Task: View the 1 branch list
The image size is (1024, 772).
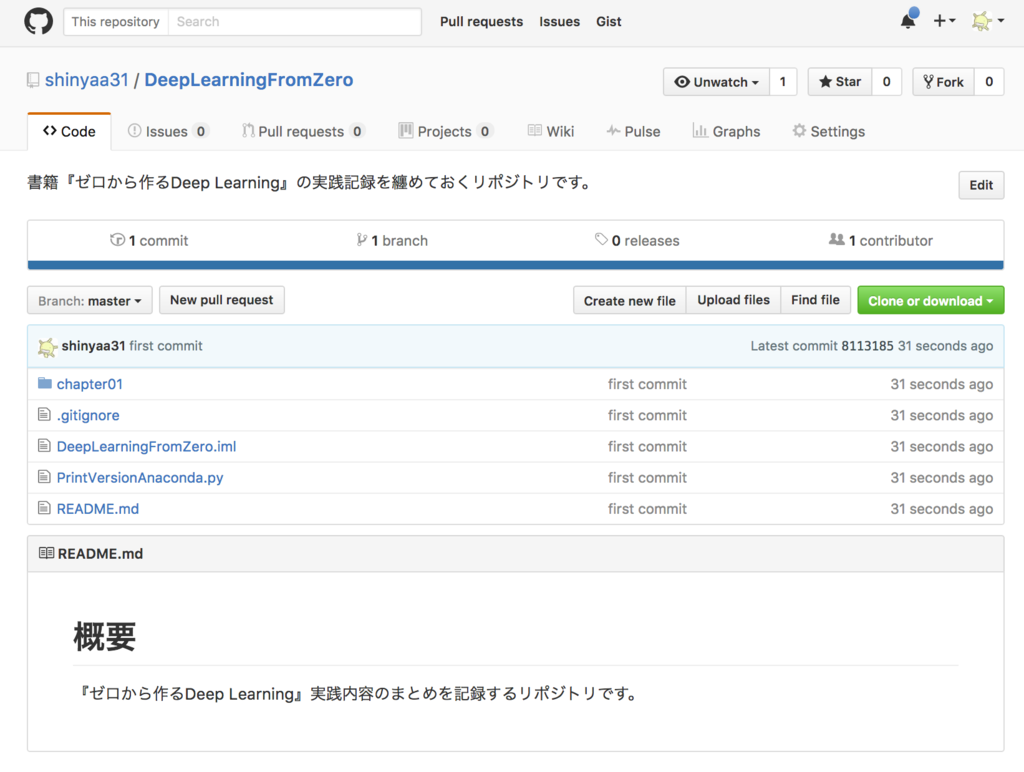Action: point(392,240)
